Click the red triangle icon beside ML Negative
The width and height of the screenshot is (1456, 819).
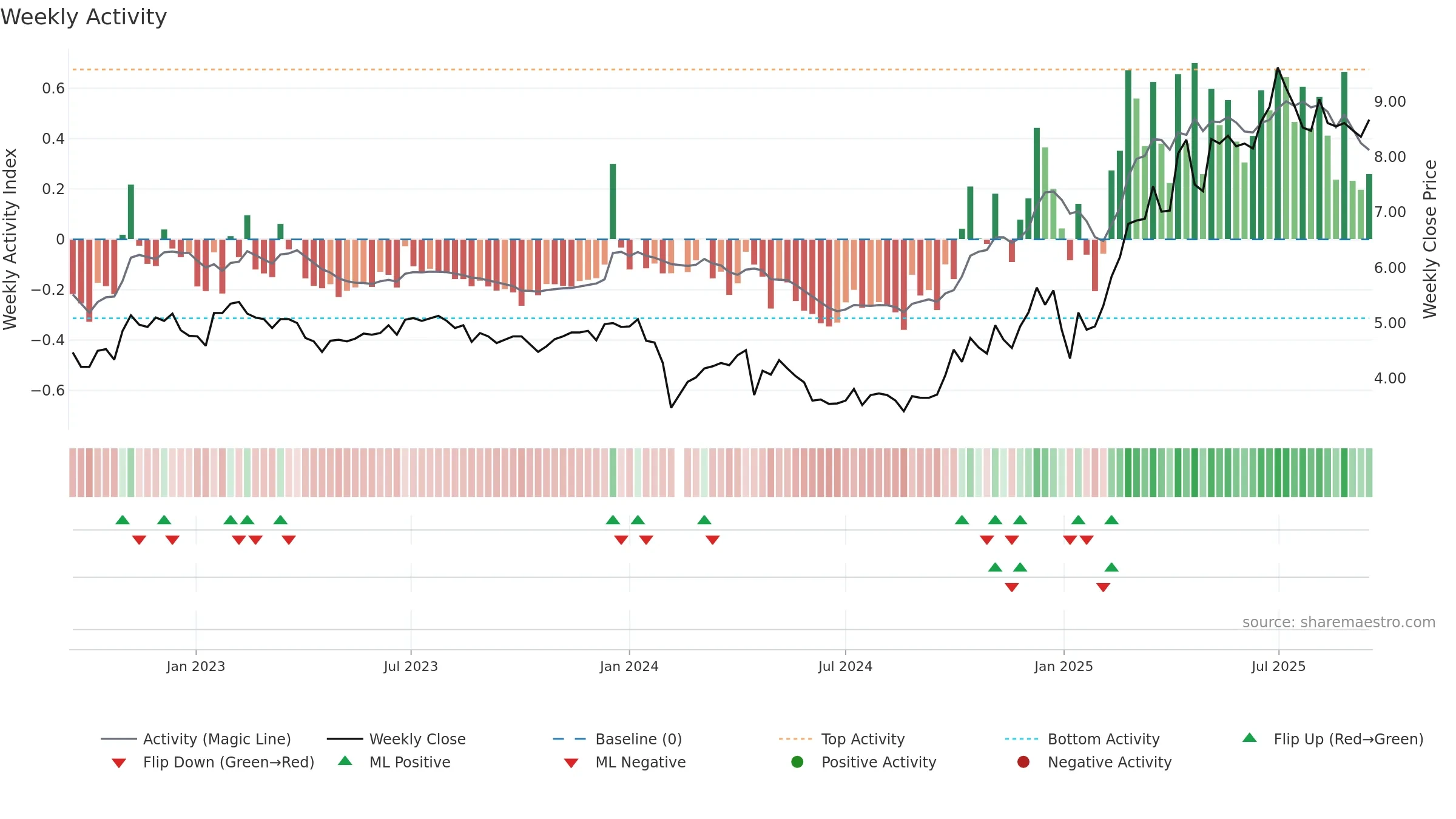(x=571, y=763)
